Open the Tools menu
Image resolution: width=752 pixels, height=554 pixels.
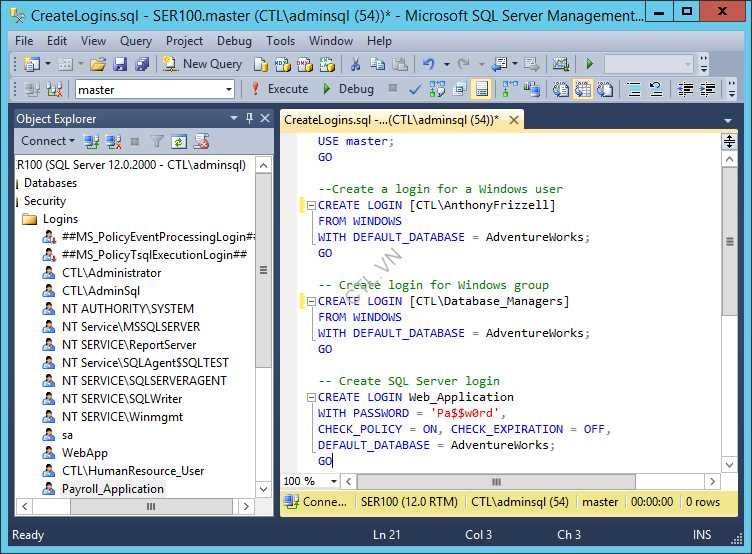(281, 41)
